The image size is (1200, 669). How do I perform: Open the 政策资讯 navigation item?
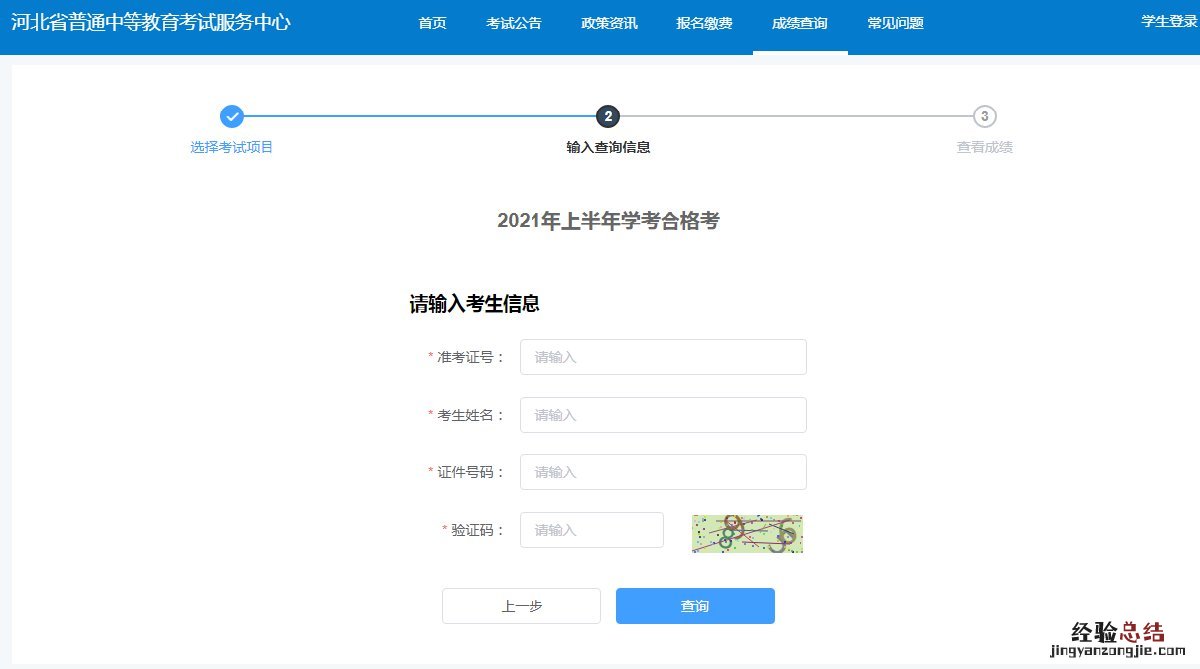(609, 23)
